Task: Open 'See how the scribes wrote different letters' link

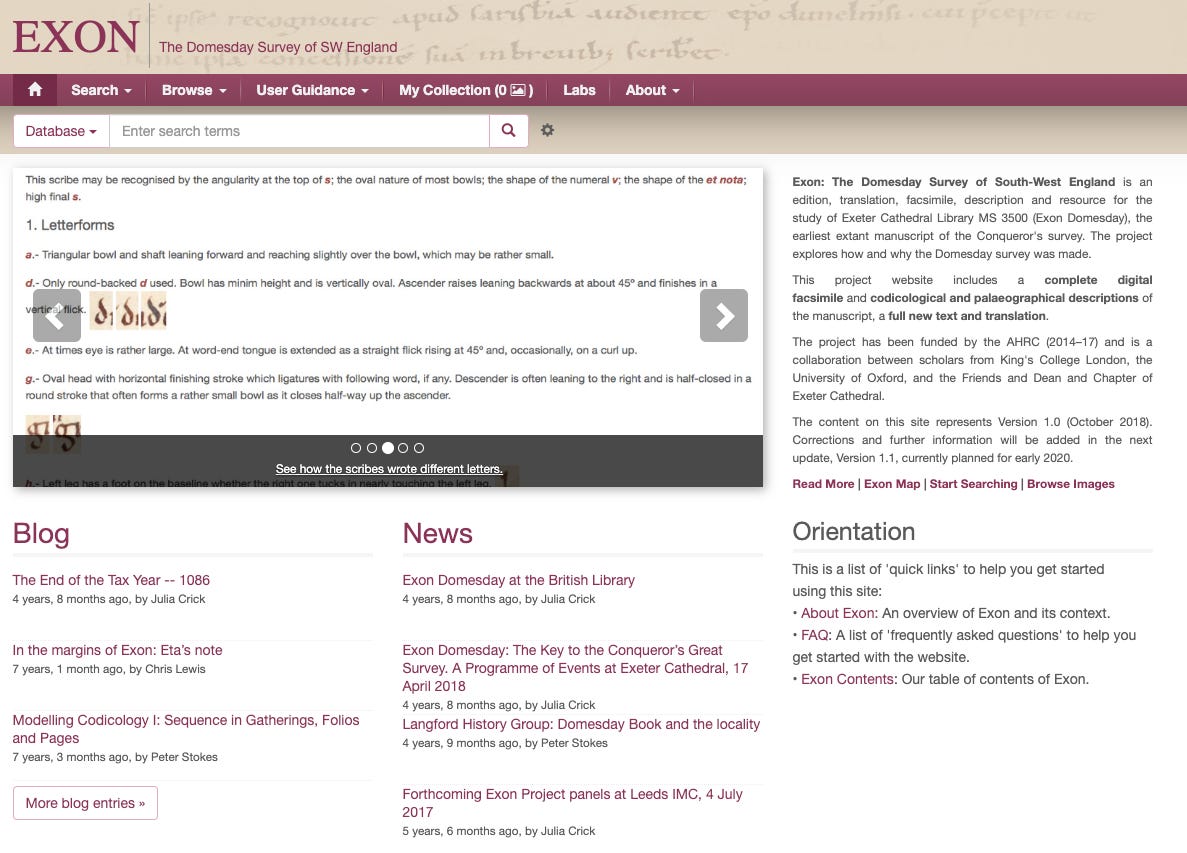Action: click(389, 469)
